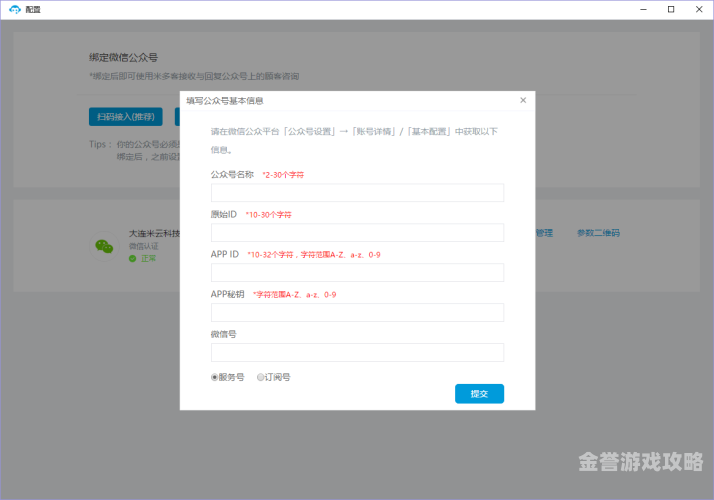The width and height of the screenshot is (714, 500).
Task: Click the 微信号 input field
Action: 357,352
